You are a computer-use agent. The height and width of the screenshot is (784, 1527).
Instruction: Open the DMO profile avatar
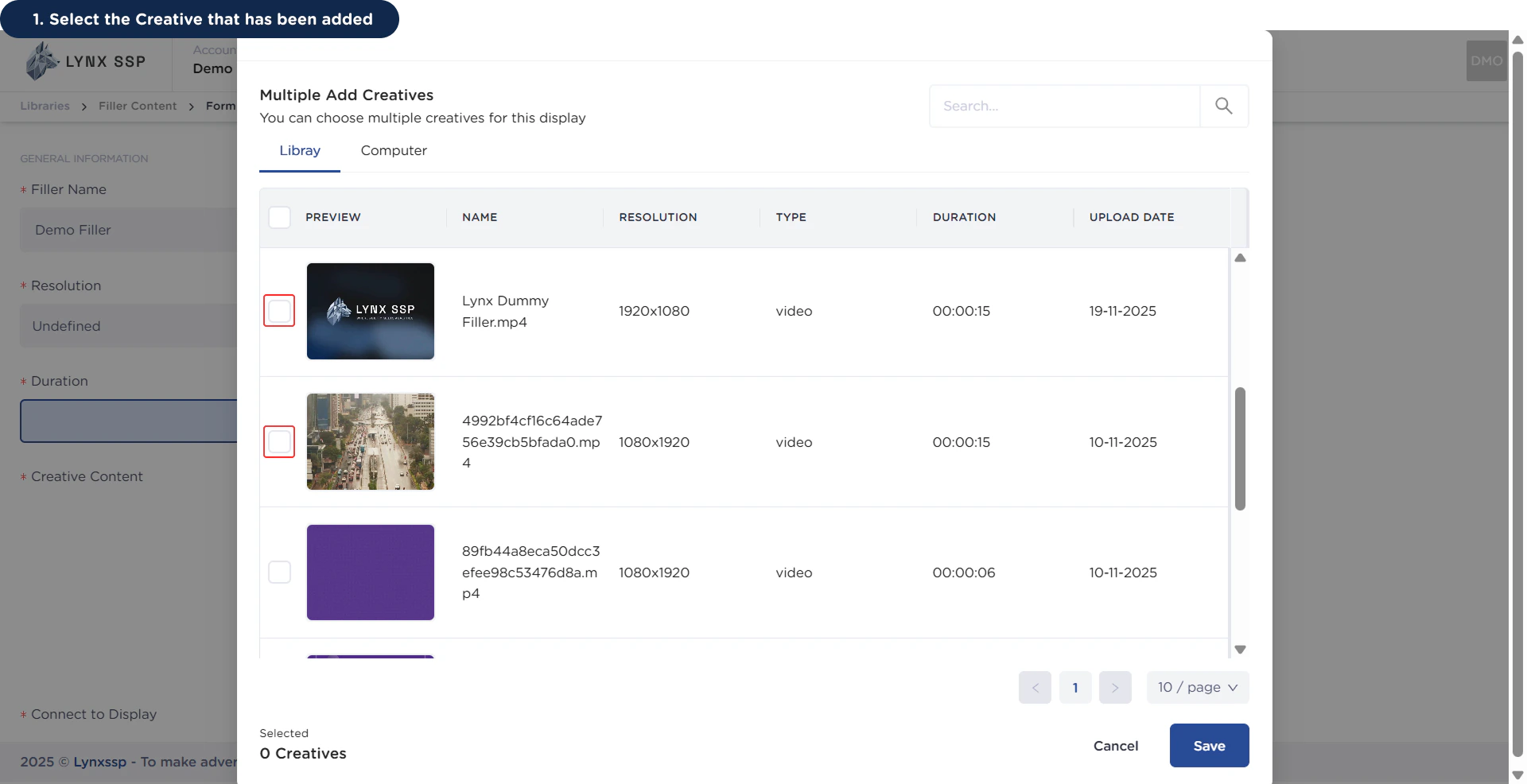pyautogui.click(x=1486, y=60)
